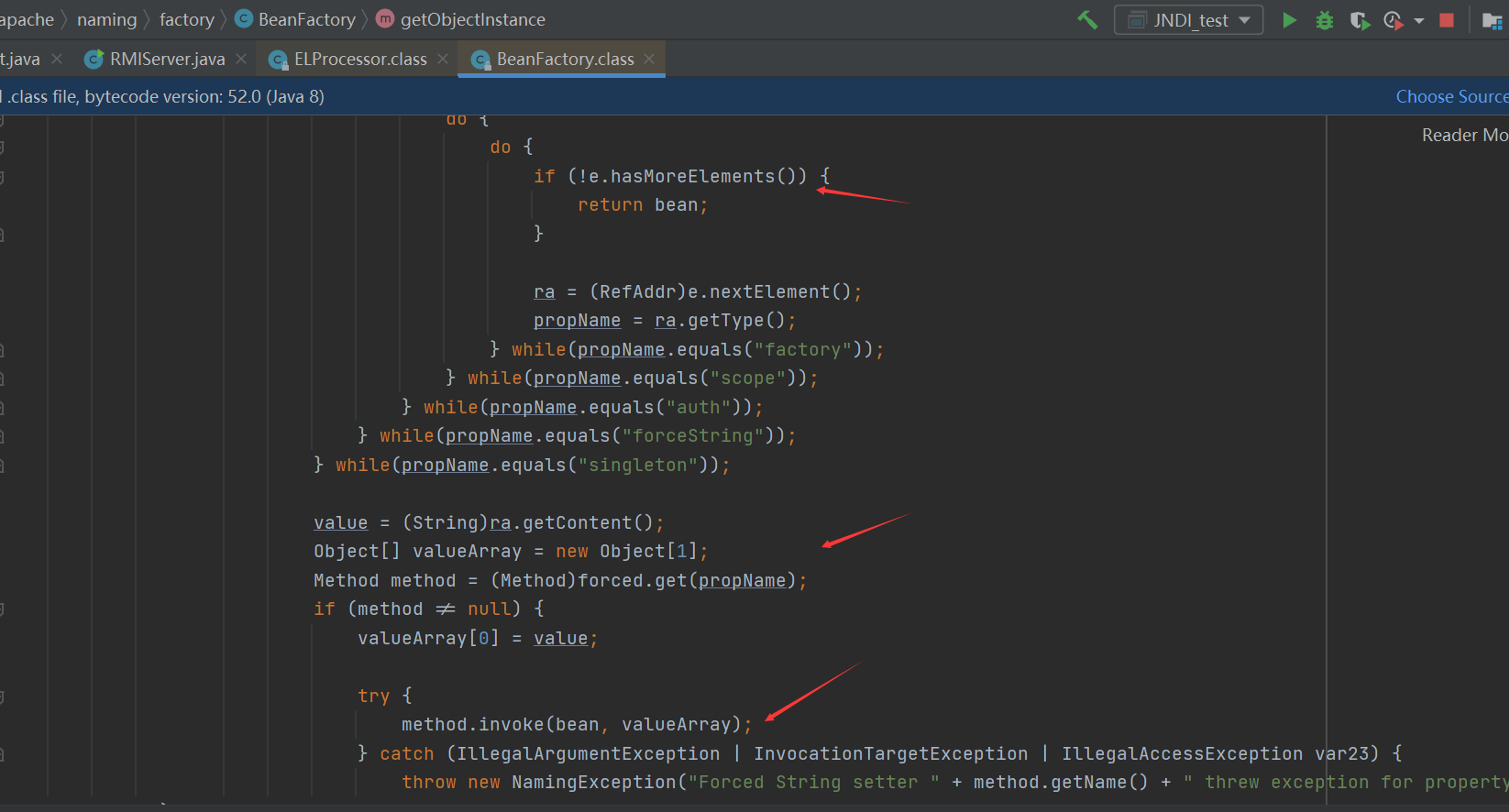The width and height of the screenshot is (1509, 812).
Task: Click the 'null' keyword in the if condition
Action: (489, 609)
